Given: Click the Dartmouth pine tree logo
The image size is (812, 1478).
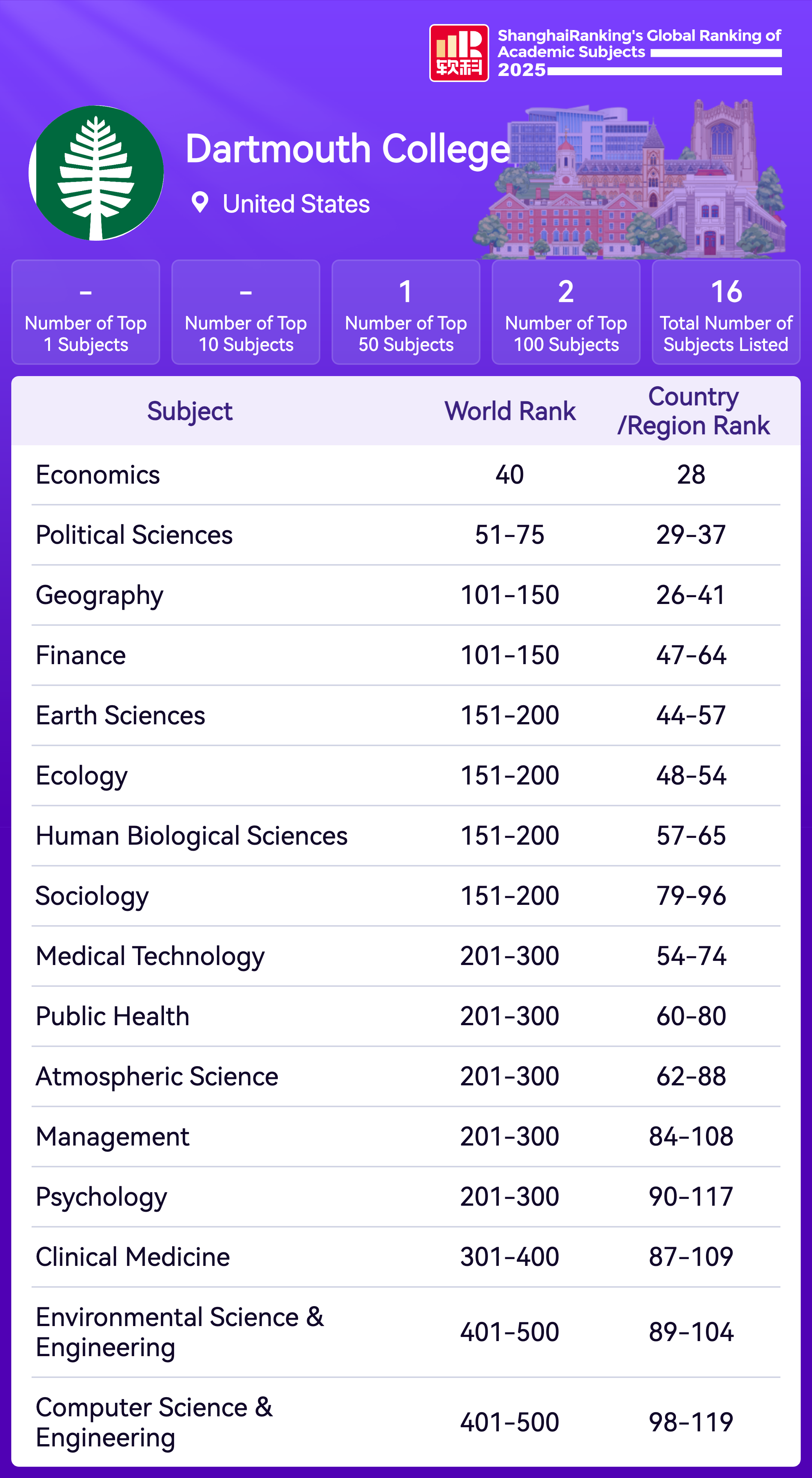Looking at the screenshot, I should 96,173.
